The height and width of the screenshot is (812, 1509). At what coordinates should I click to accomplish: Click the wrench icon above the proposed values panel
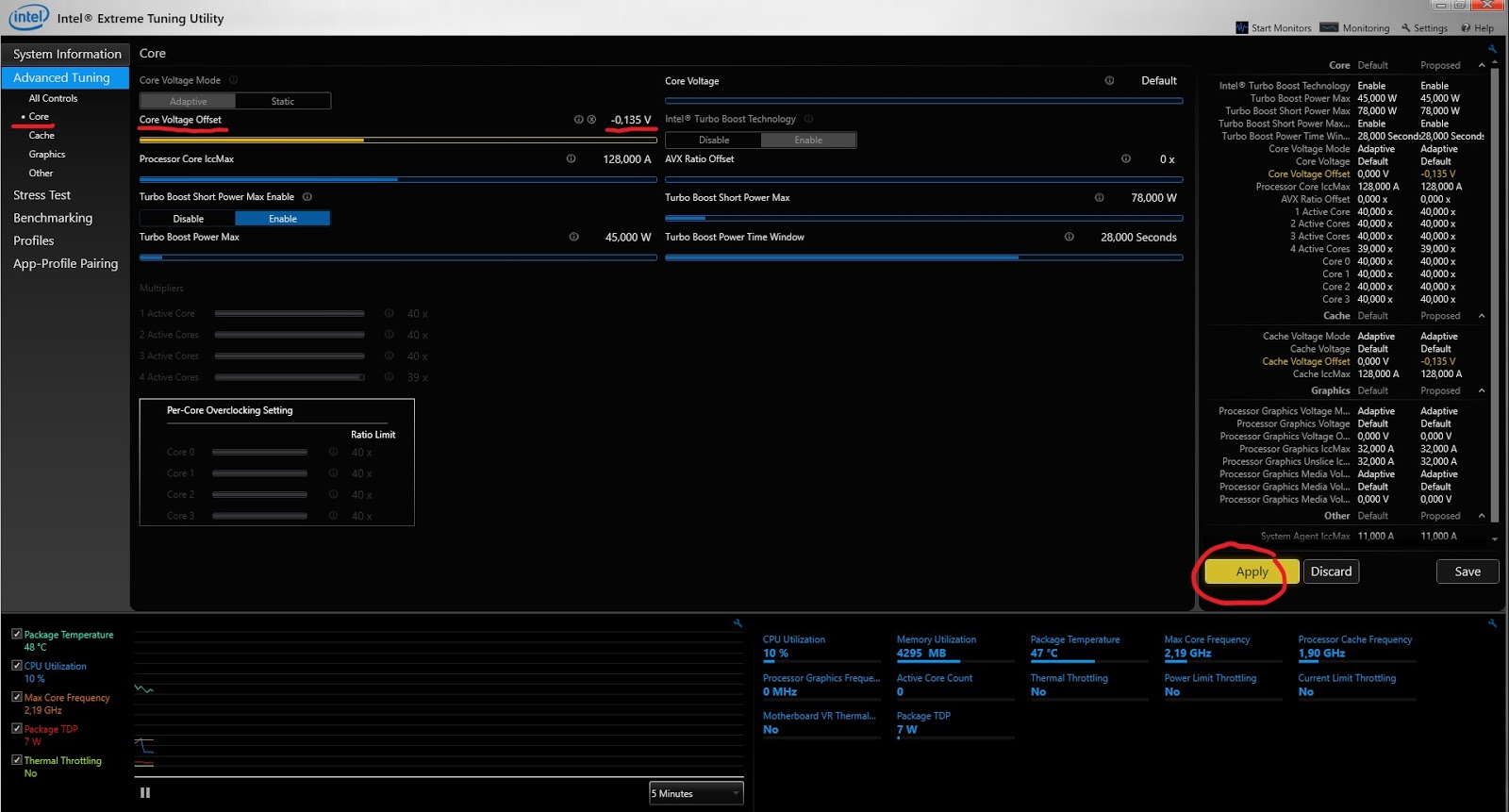pos(1491,49)
